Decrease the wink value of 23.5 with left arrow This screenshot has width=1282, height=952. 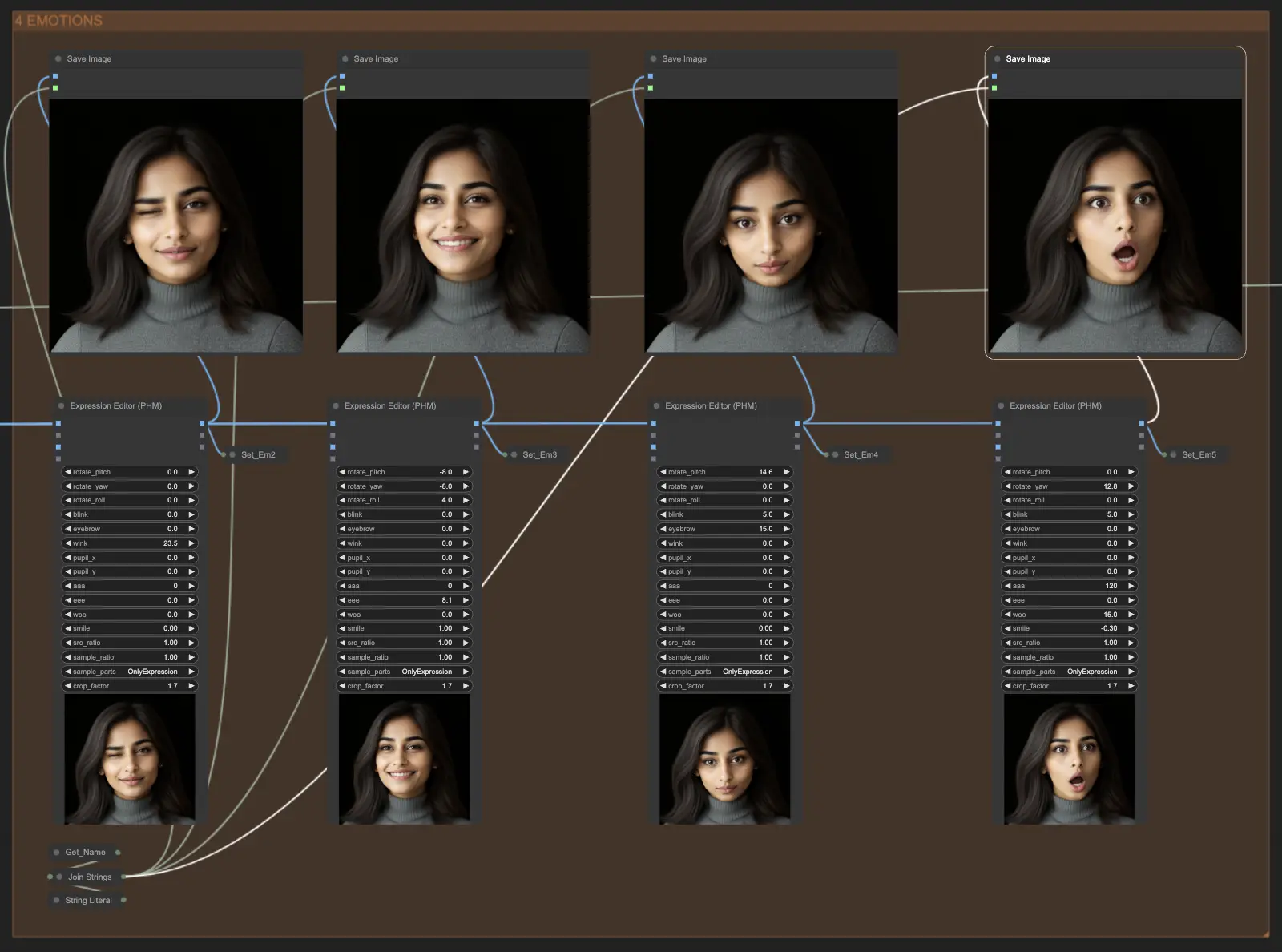[68, 543]
